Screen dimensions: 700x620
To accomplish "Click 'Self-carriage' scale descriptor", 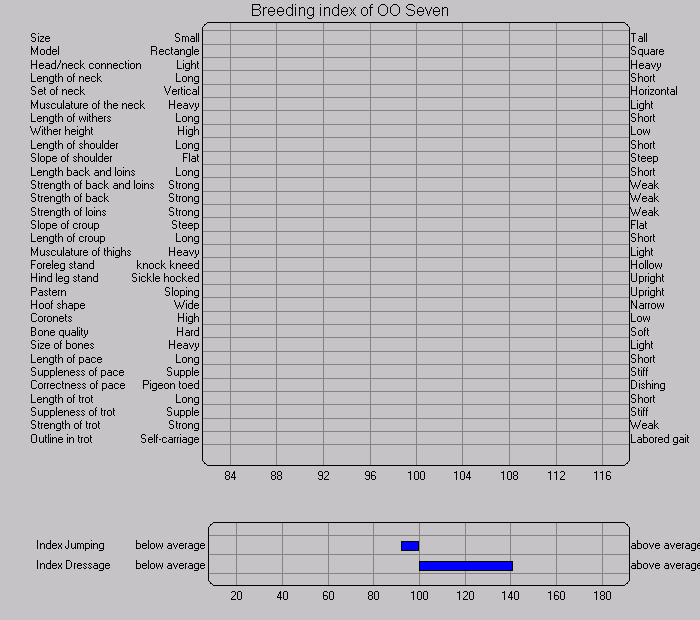I will 170,439.
